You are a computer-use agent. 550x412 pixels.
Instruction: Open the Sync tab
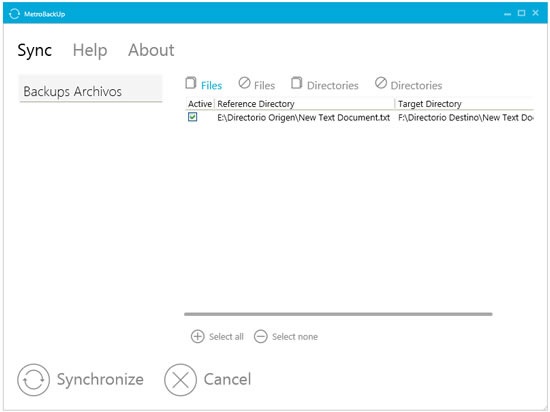35,50
